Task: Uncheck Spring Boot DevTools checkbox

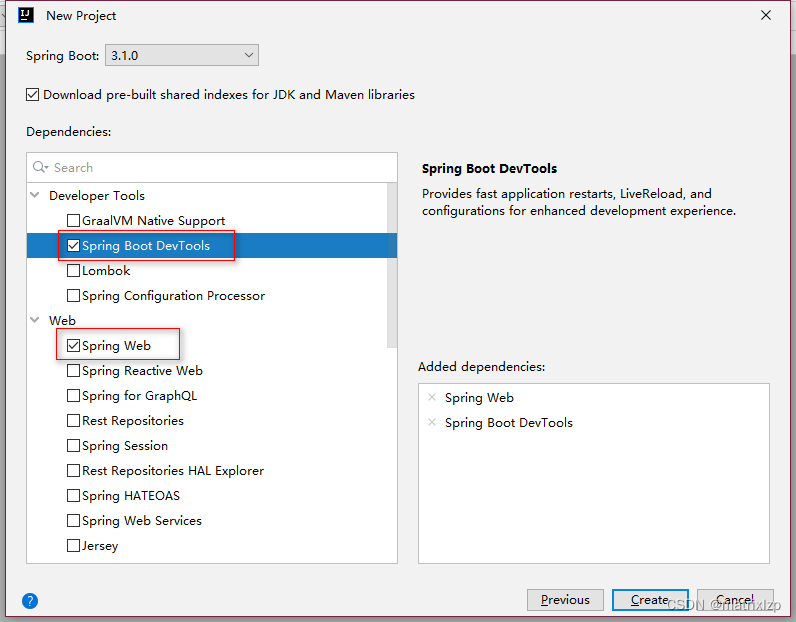Action: click(73, 245)
